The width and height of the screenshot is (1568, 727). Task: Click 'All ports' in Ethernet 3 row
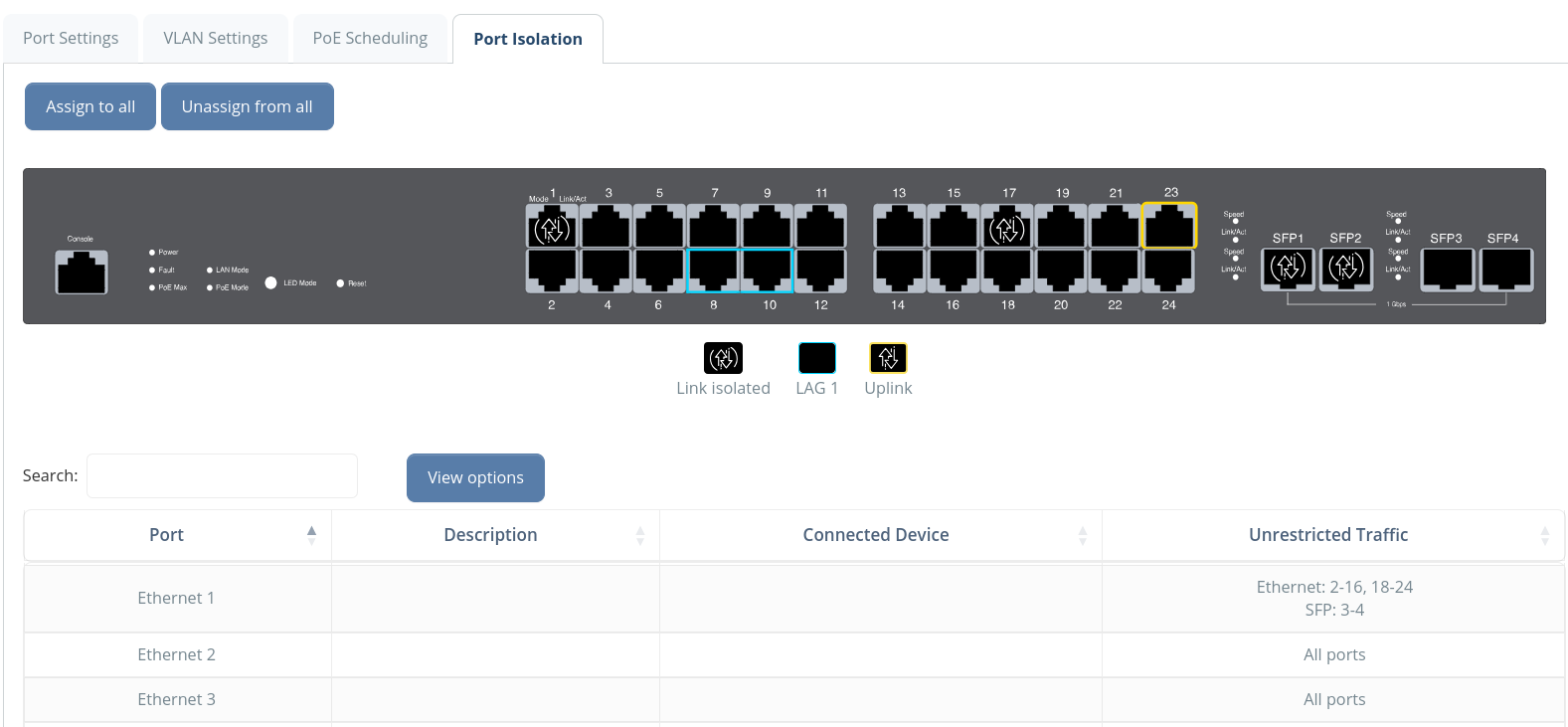[x=1334, y=699]
